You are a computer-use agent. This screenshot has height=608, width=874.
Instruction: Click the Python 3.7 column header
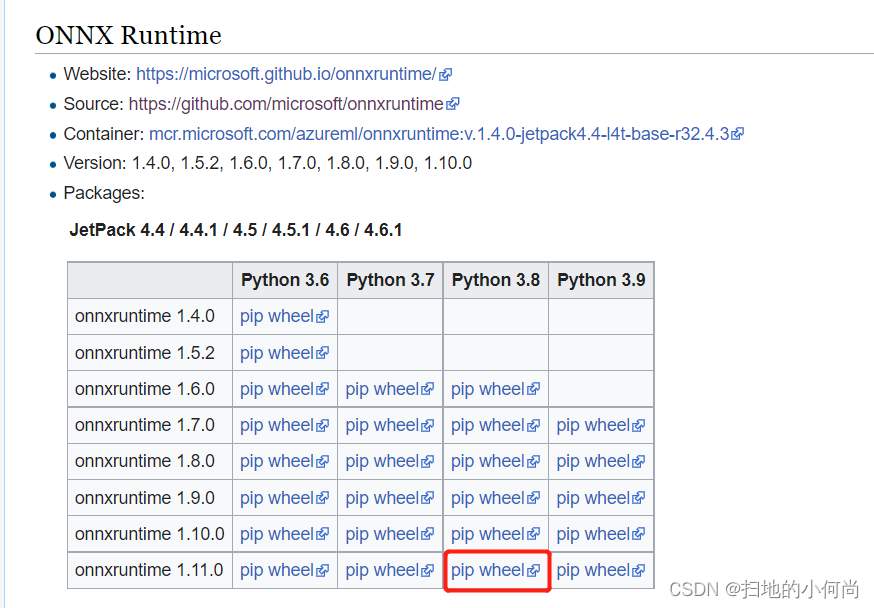tap(390, 280)
